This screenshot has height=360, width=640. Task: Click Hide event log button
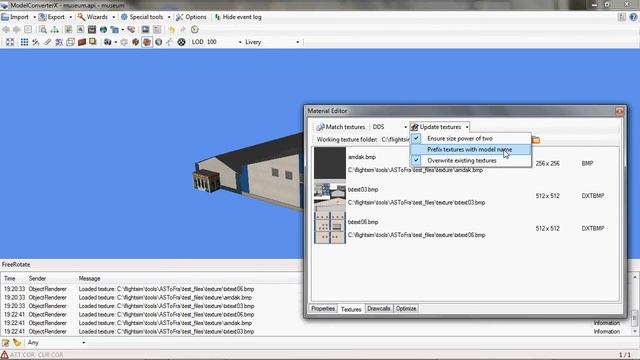[x=238, y=17]
